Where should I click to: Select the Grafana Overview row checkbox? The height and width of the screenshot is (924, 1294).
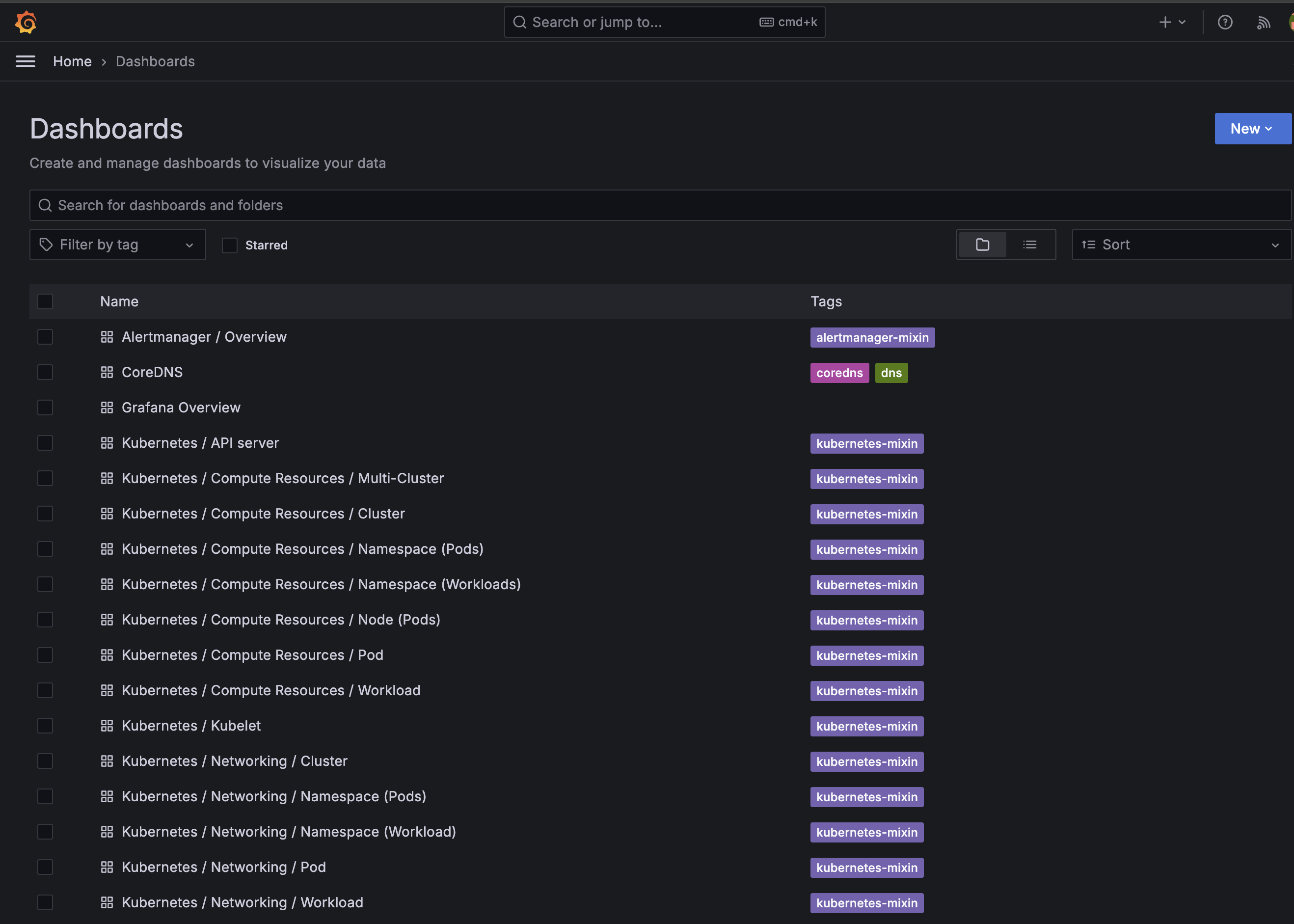[45, 408]
